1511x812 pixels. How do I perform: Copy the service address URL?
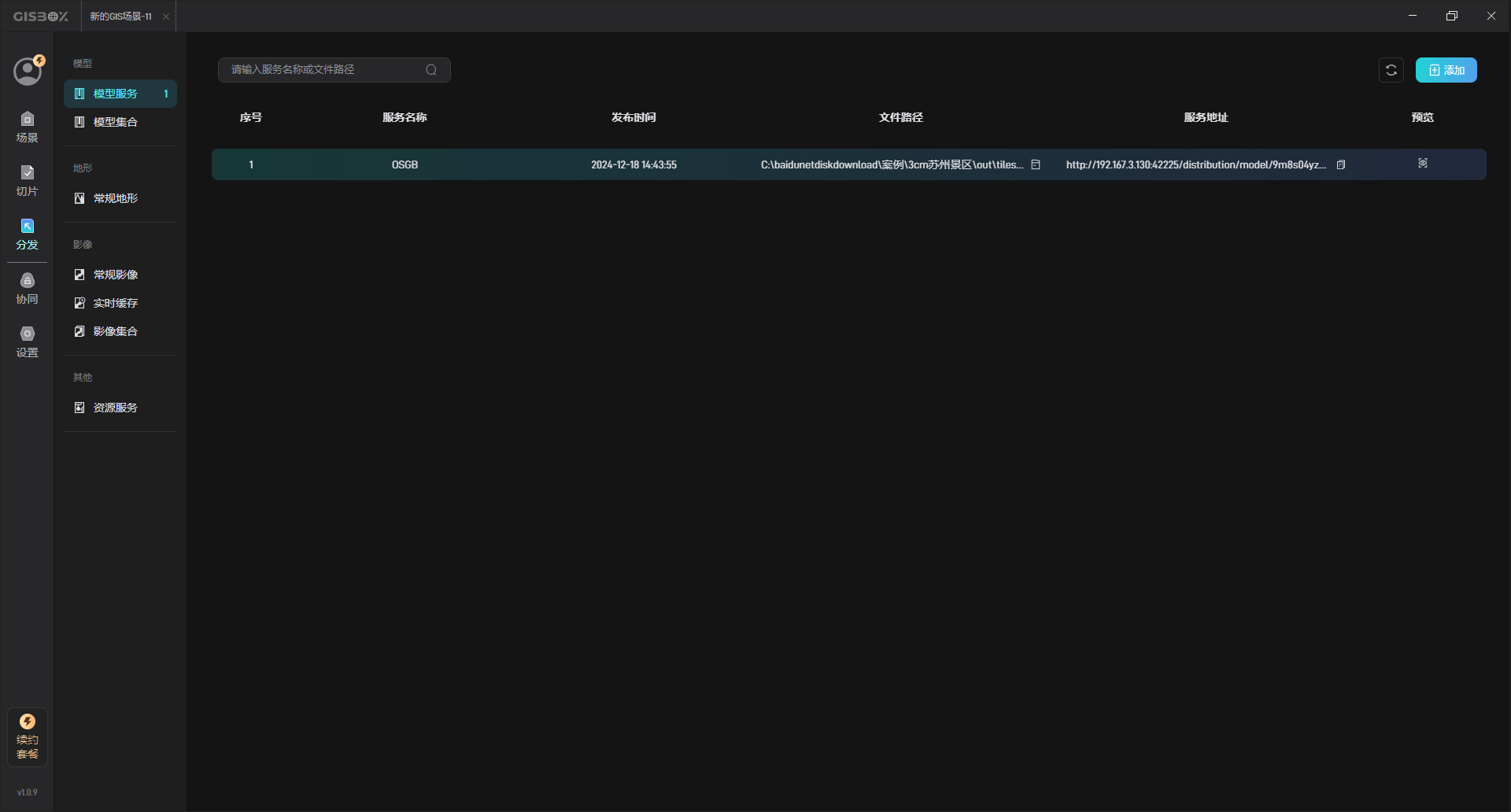coord(1341,165)
